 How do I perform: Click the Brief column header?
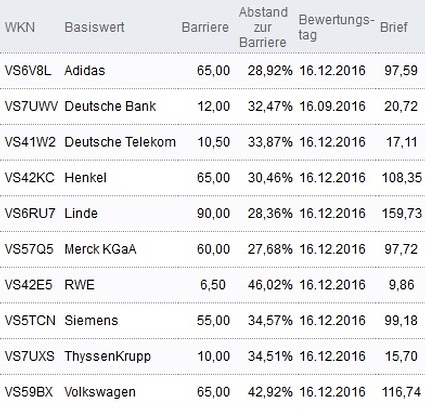point(394,27)
